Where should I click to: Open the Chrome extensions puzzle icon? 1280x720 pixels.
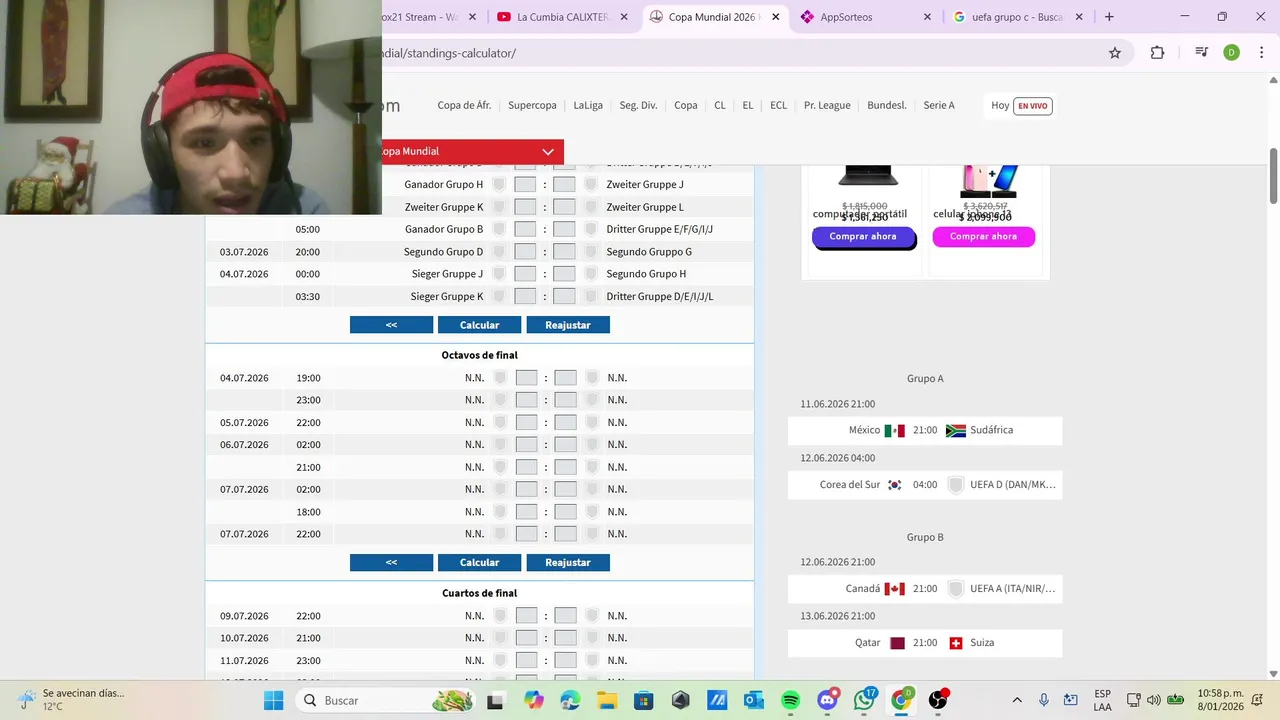click(x=1157, y=53)
